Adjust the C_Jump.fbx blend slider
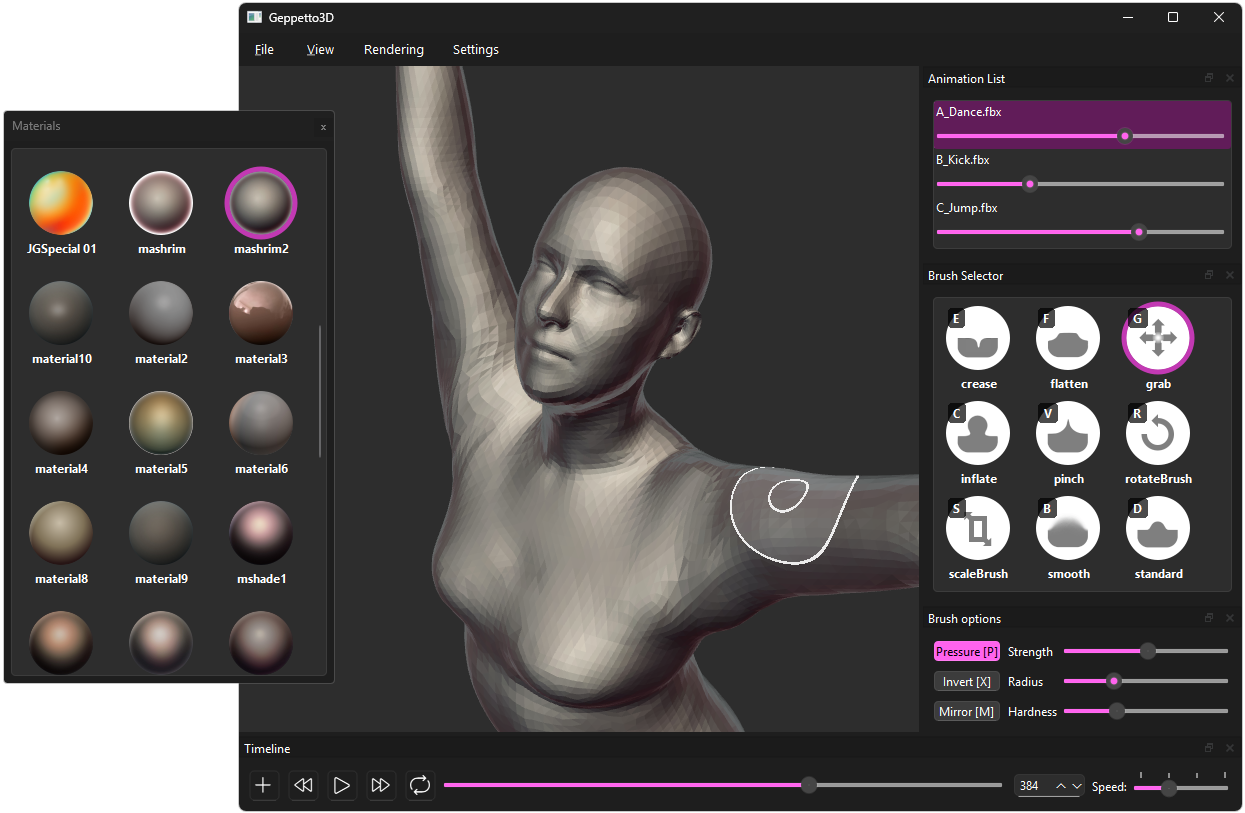This screenshot has height=813, width=1245. 1080,232
